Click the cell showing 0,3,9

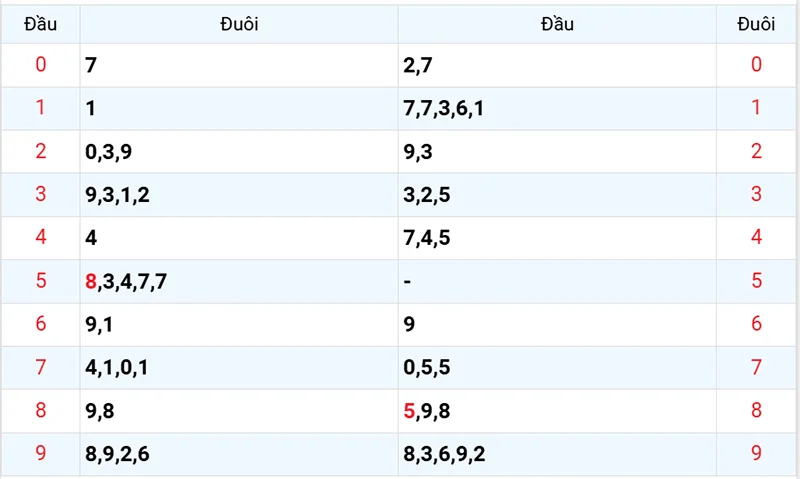(111, 152)
